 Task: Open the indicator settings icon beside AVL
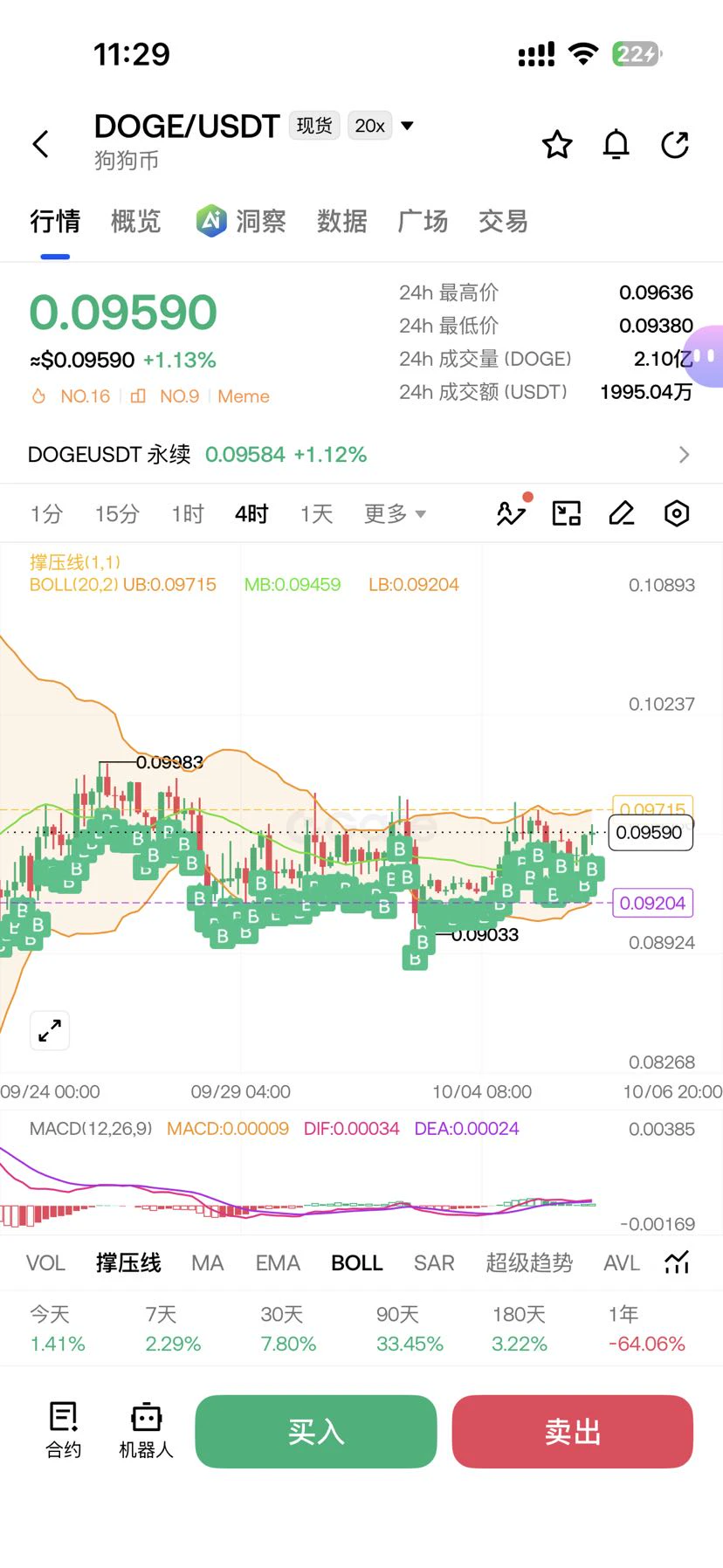677,1262
